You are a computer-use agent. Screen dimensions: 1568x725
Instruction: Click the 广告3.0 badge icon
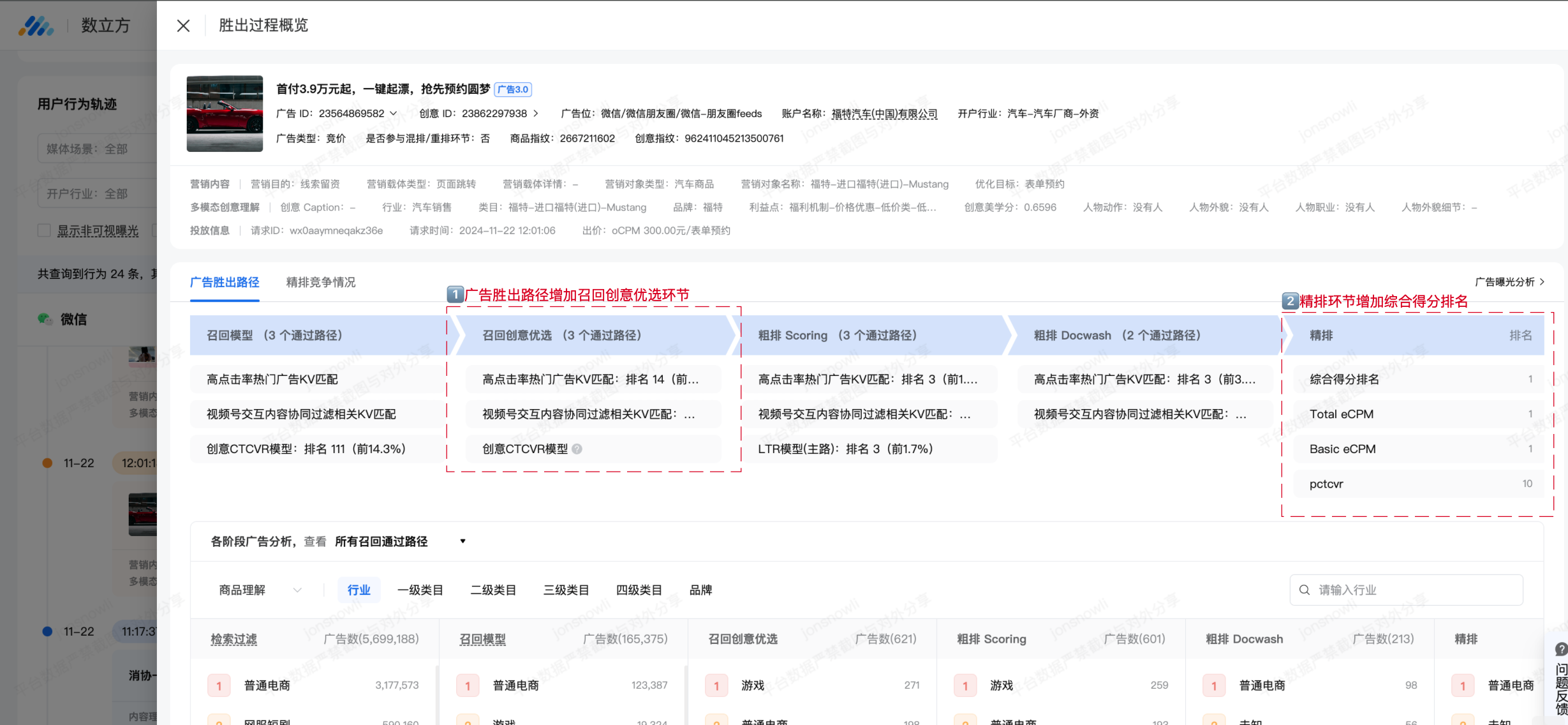[513, 89]
